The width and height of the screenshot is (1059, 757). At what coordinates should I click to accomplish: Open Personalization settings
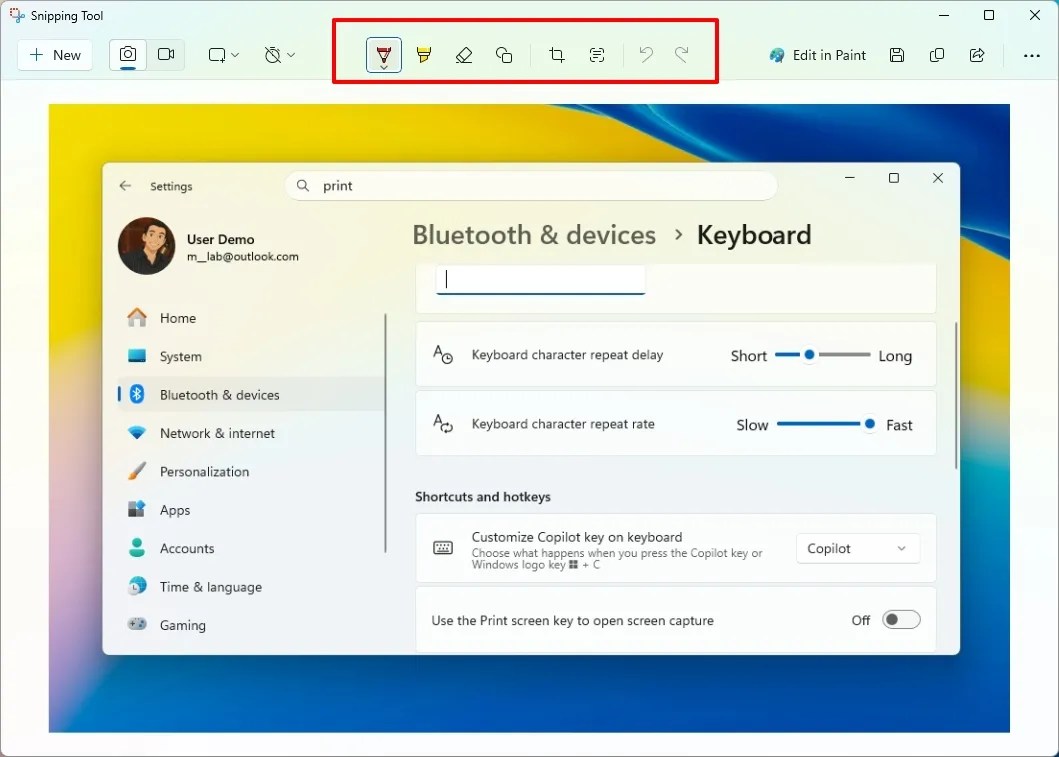251,472
